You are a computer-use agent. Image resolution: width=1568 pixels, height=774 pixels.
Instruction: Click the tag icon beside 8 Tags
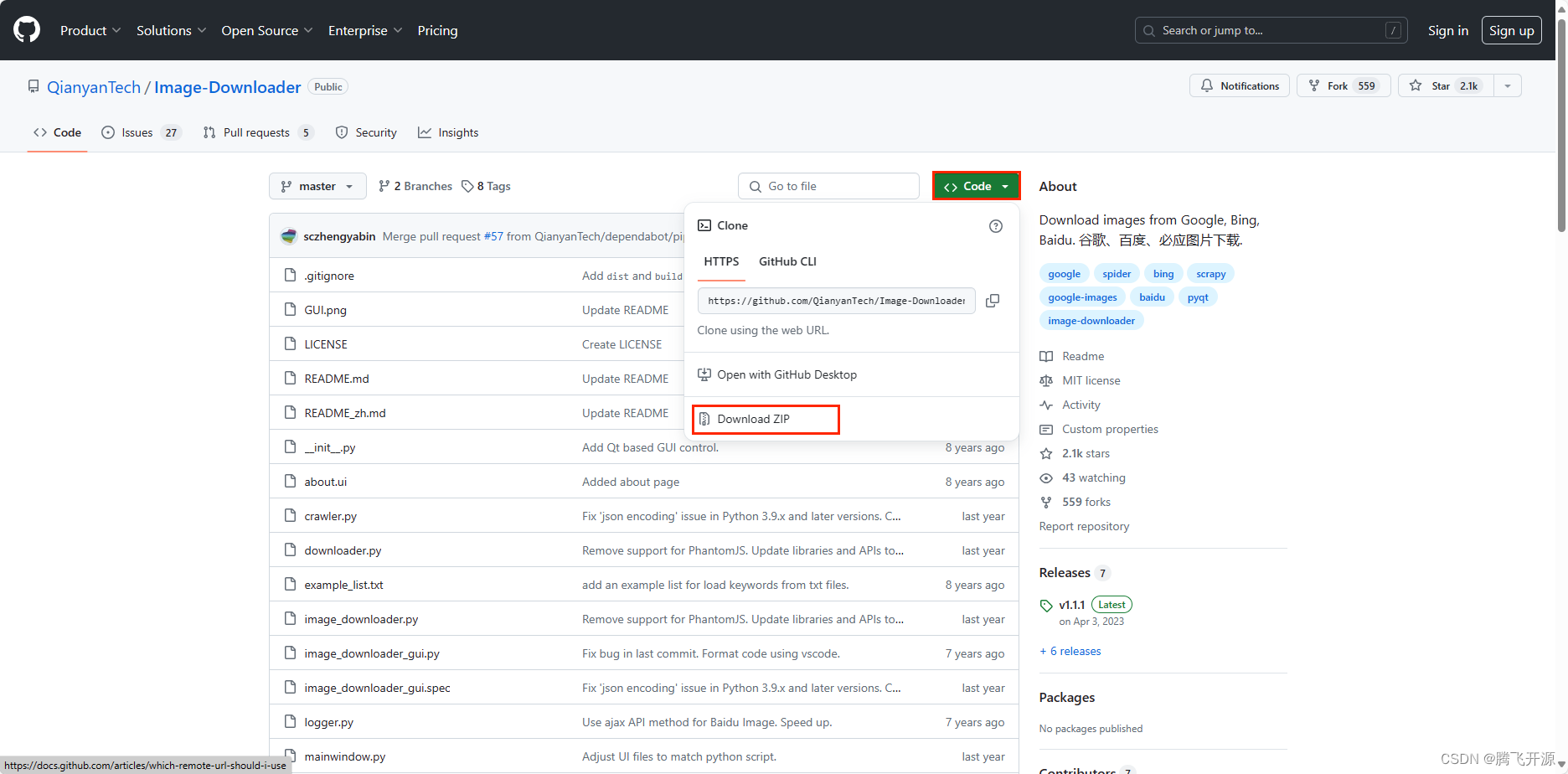click(467, 186)
